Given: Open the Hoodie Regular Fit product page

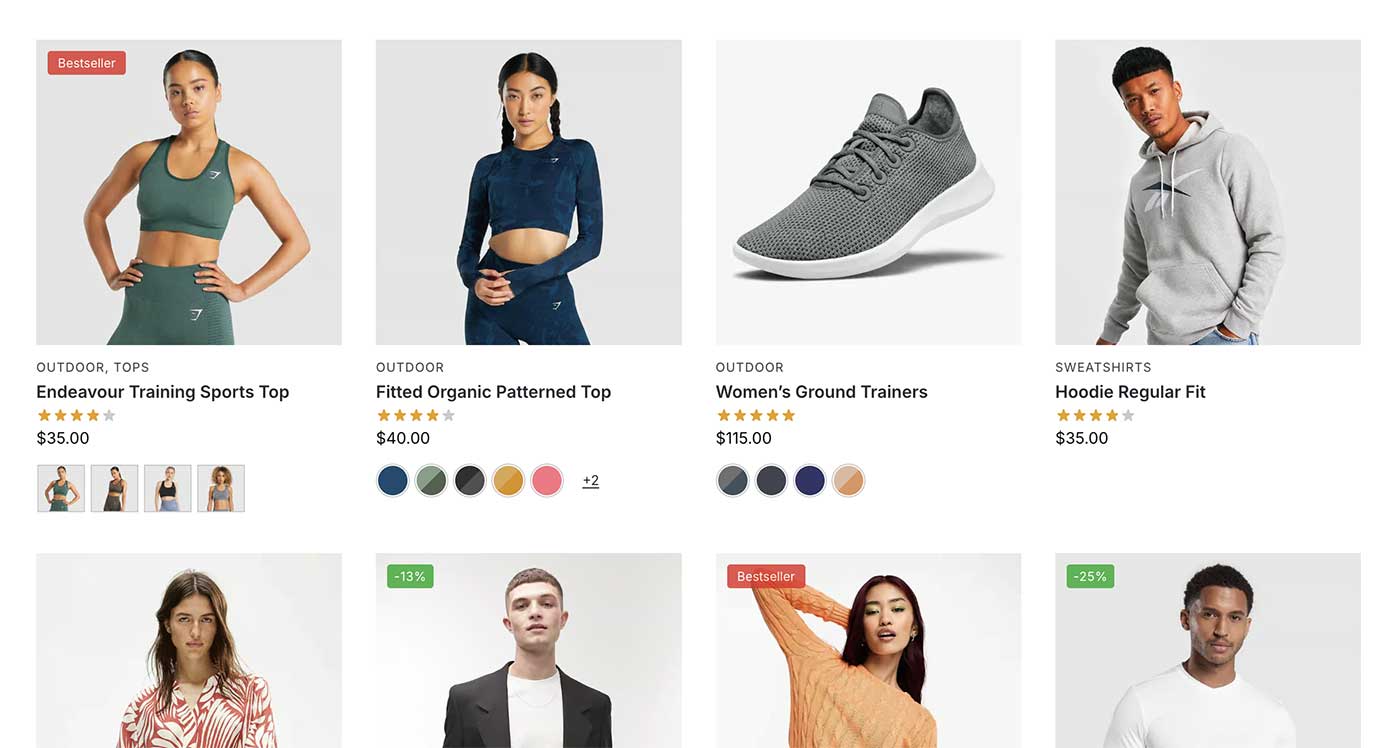Looking at the screenshot, I should coord(1130,391).
